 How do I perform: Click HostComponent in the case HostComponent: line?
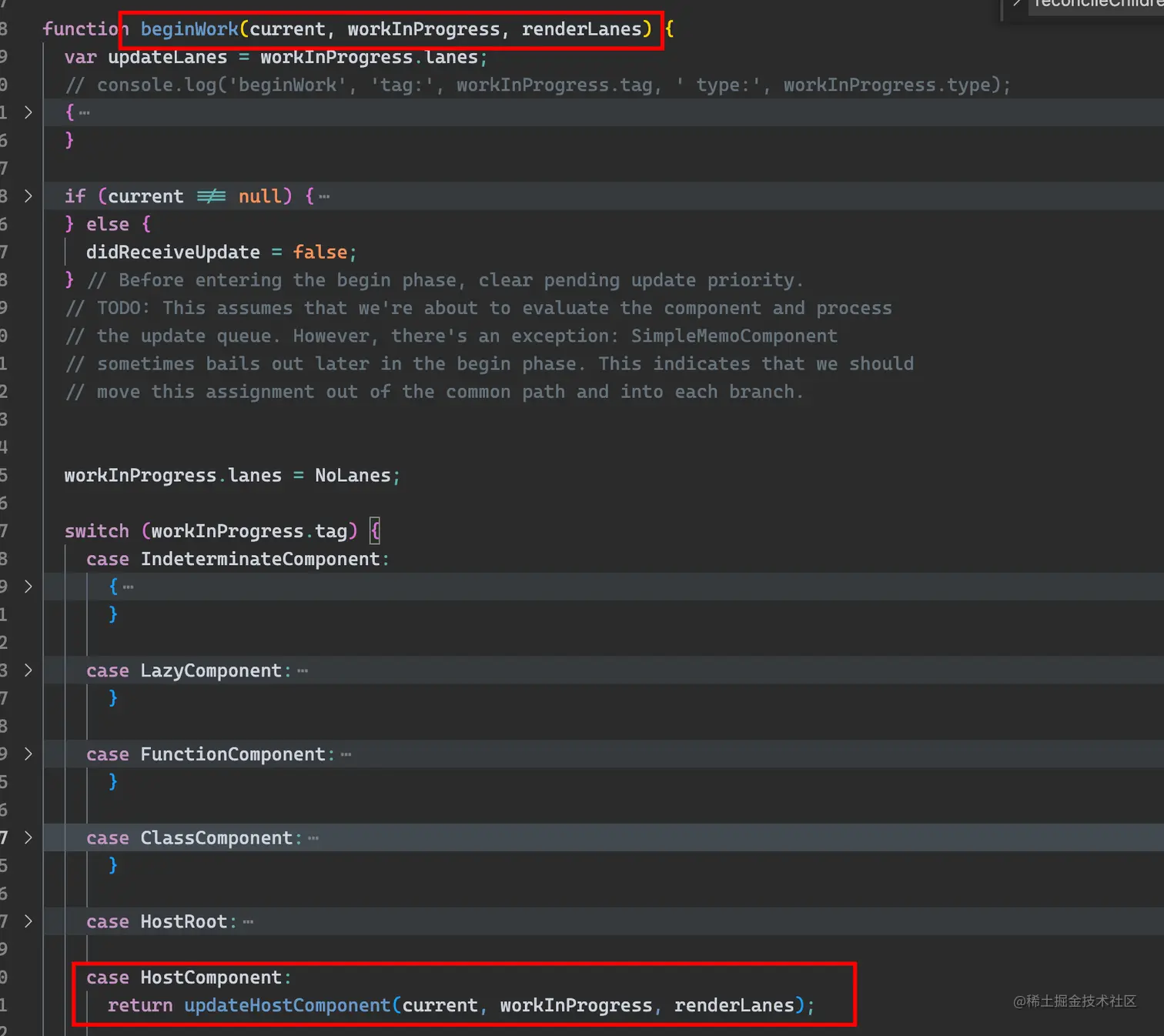click(x=211, y=978)
